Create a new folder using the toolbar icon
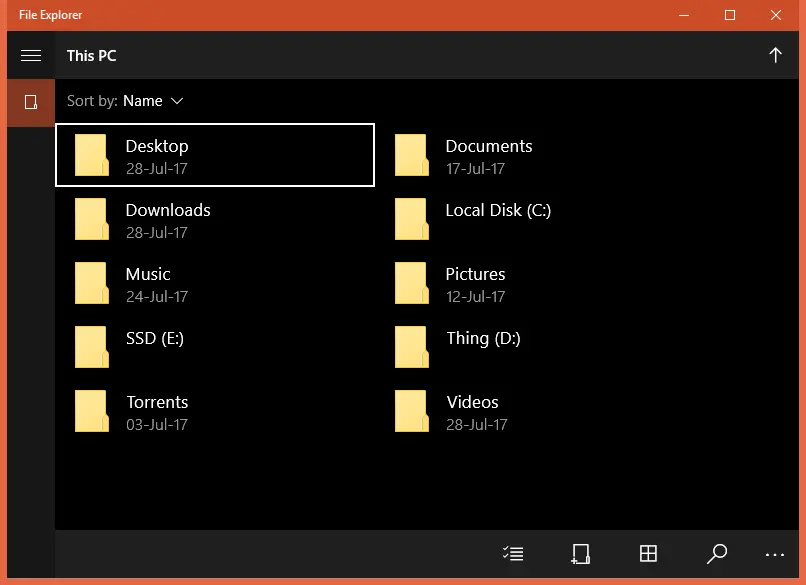 tap(580, 553)
